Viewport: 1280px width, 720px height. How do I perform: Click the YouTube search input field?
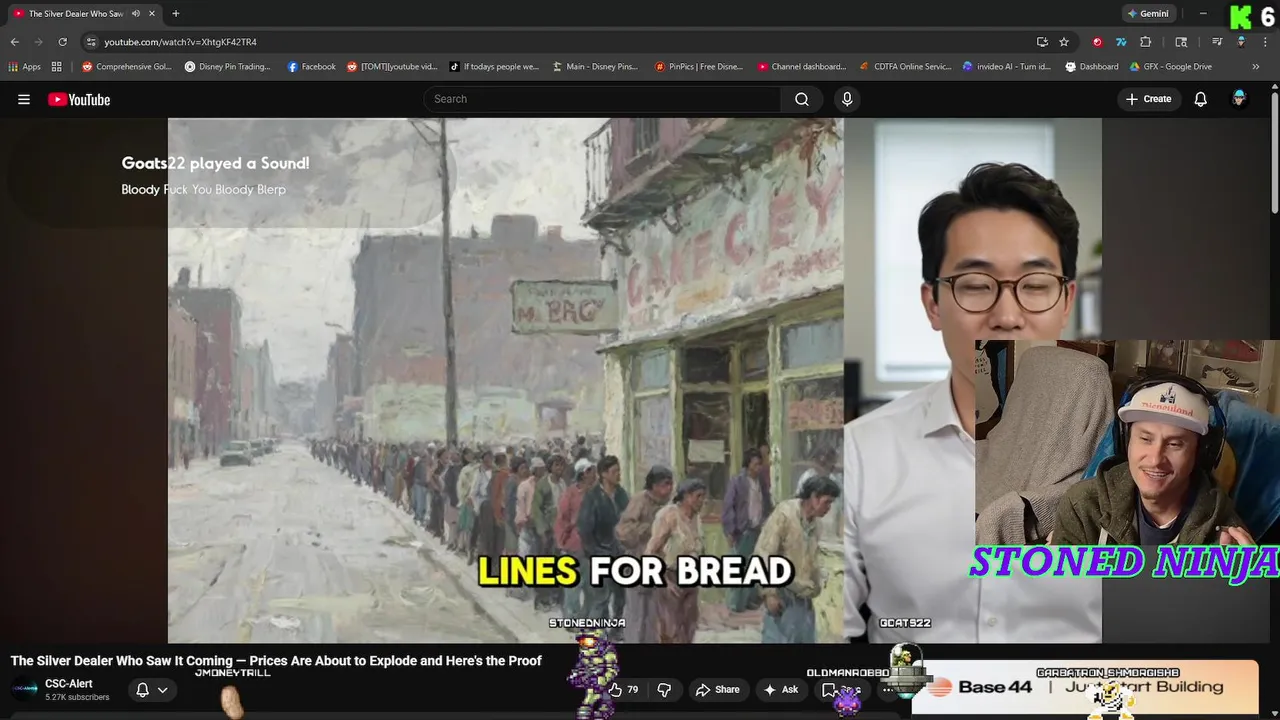click(x=603, y=99)
